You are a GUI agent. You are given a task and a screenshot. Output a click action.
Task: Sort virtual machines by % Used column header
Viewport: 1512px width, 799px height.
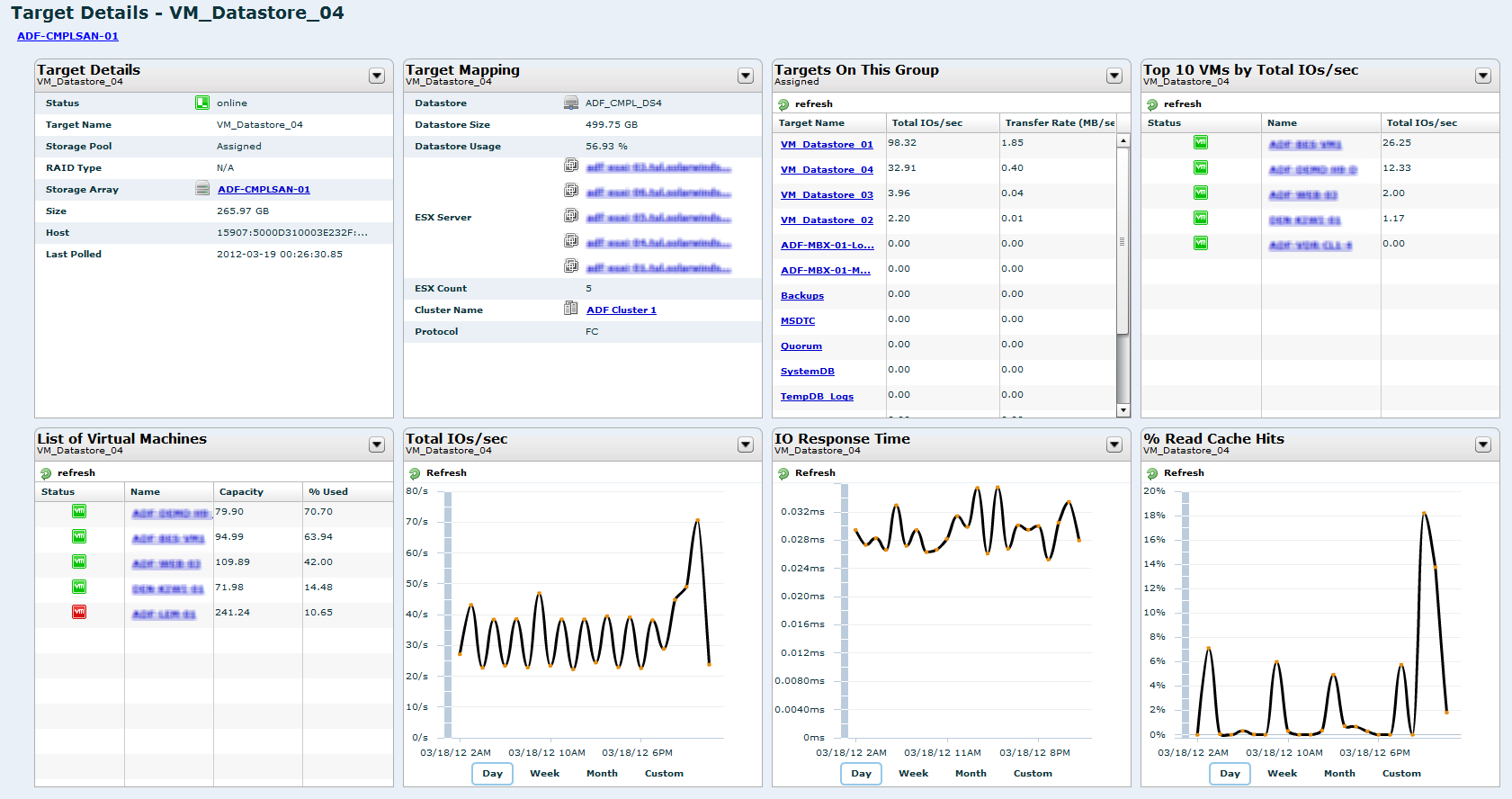(x=347, y=492)
